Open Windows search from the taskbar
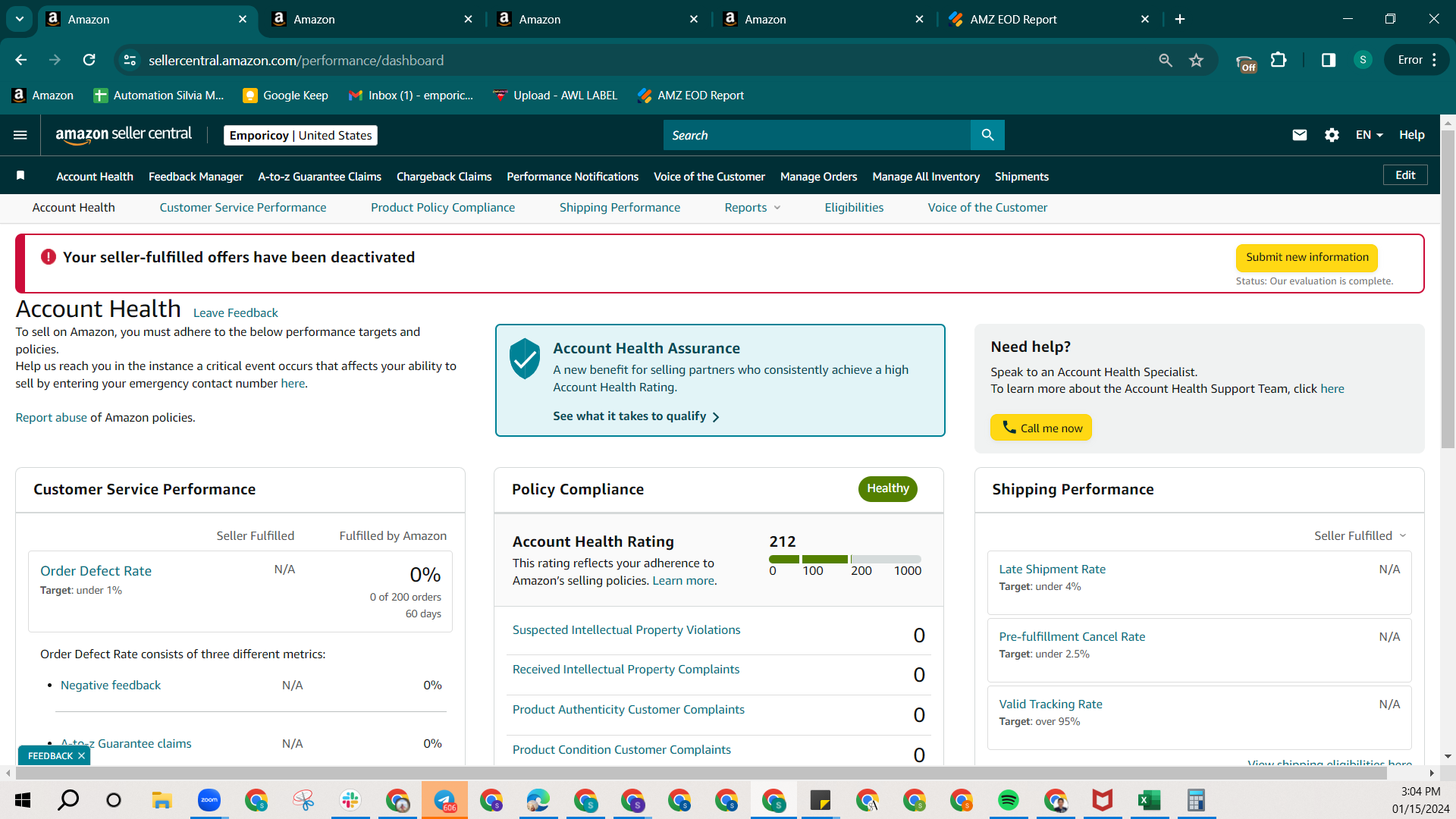 [68, 800]
